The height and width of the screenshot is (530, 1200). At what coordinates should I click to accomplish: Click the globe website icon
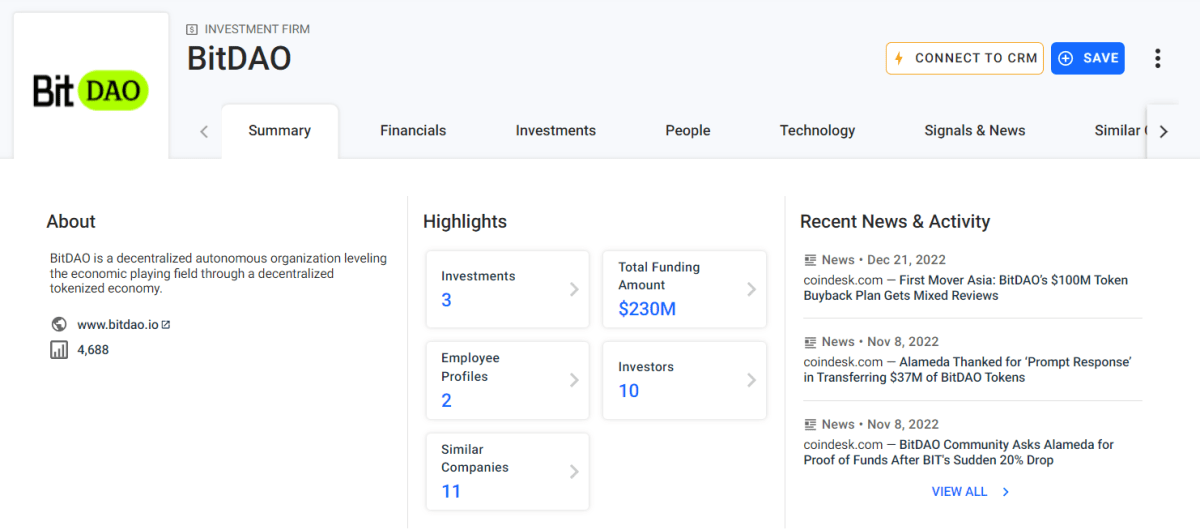coord(59,324)
